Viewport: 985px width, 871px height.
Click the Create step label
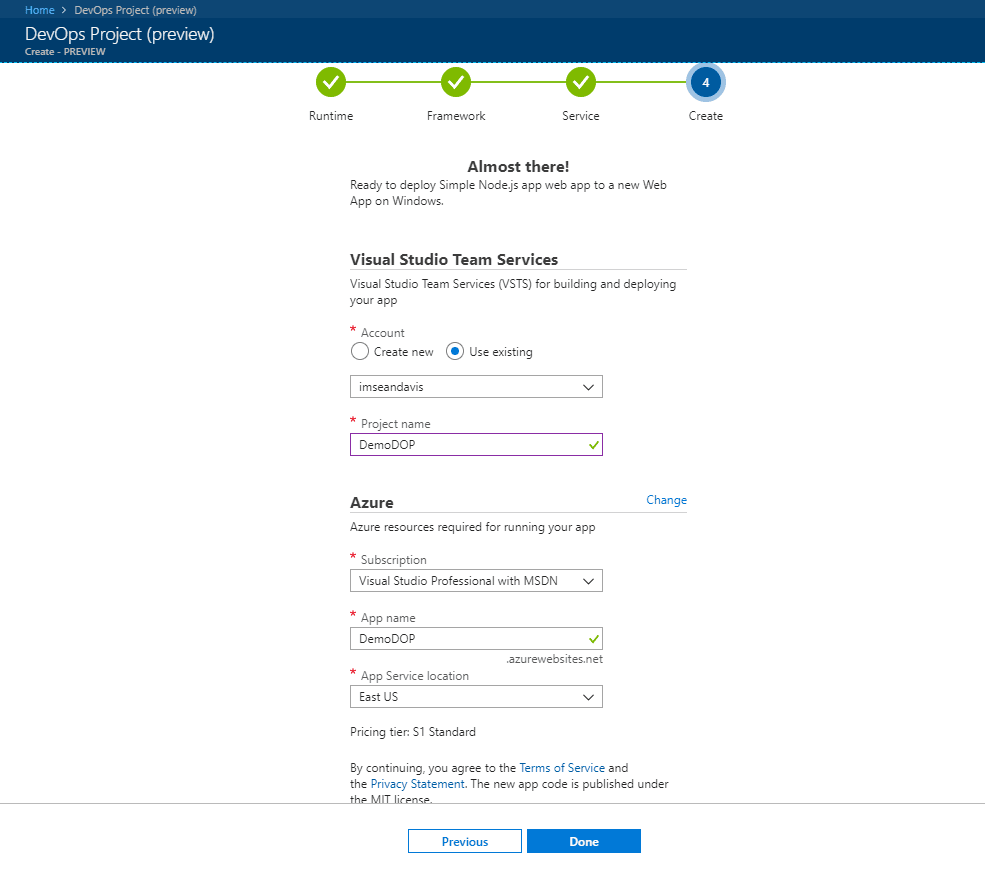coord(705,116)
